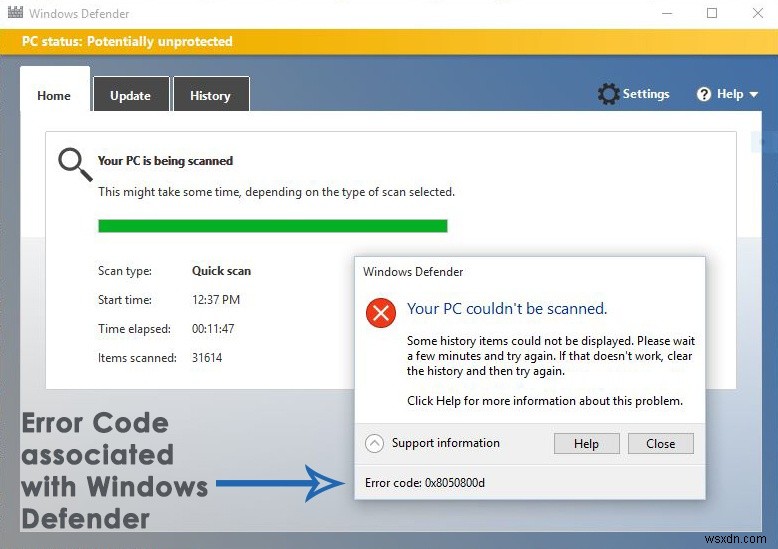The image size is (778, 549).
Task: Click the start time value "12:37 PM"
Action: tap(216, 300)
